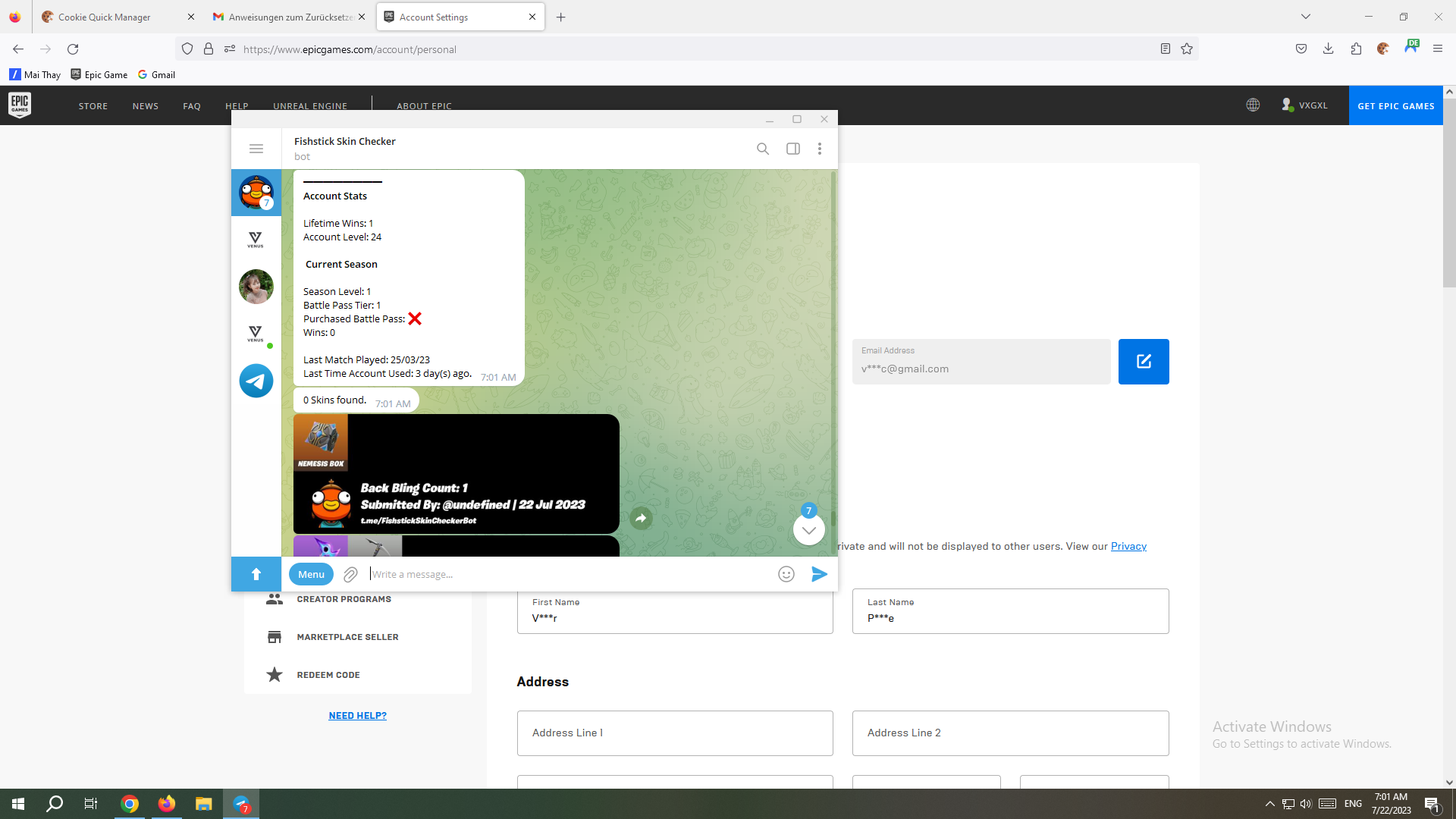Open FAQ in Epic navigation
This screenshot has width=1456, height=819.
192,106
